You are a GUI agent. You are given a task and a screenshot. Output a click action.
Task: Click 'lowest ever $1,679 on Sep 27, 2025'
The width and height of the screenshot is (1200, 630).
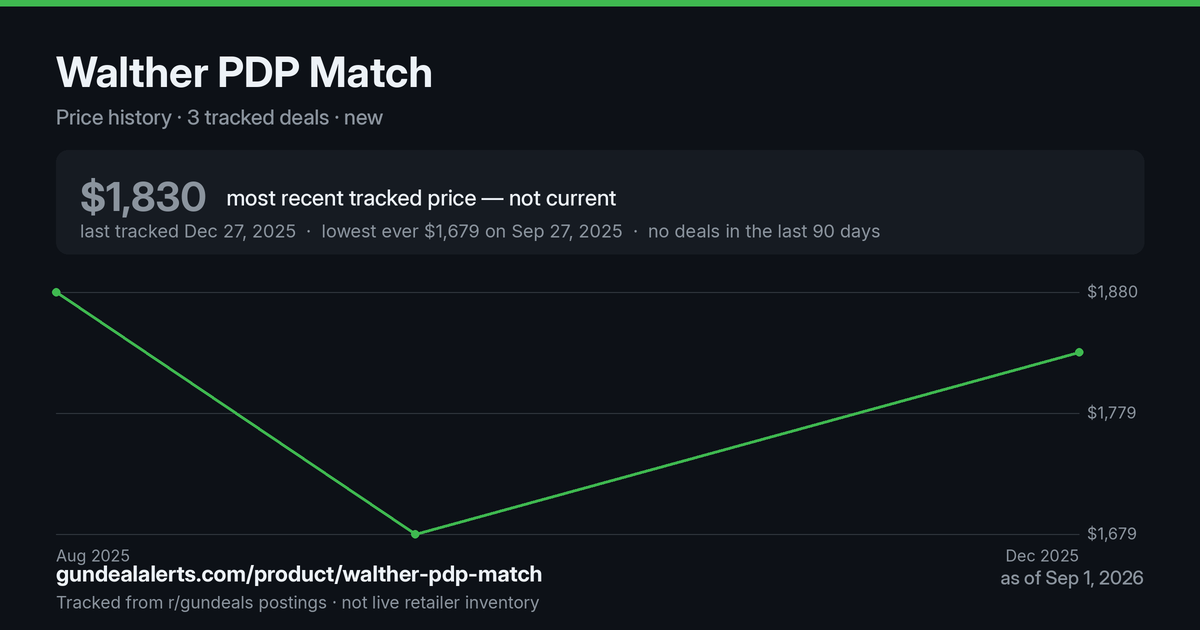click(x=471, y=231)
